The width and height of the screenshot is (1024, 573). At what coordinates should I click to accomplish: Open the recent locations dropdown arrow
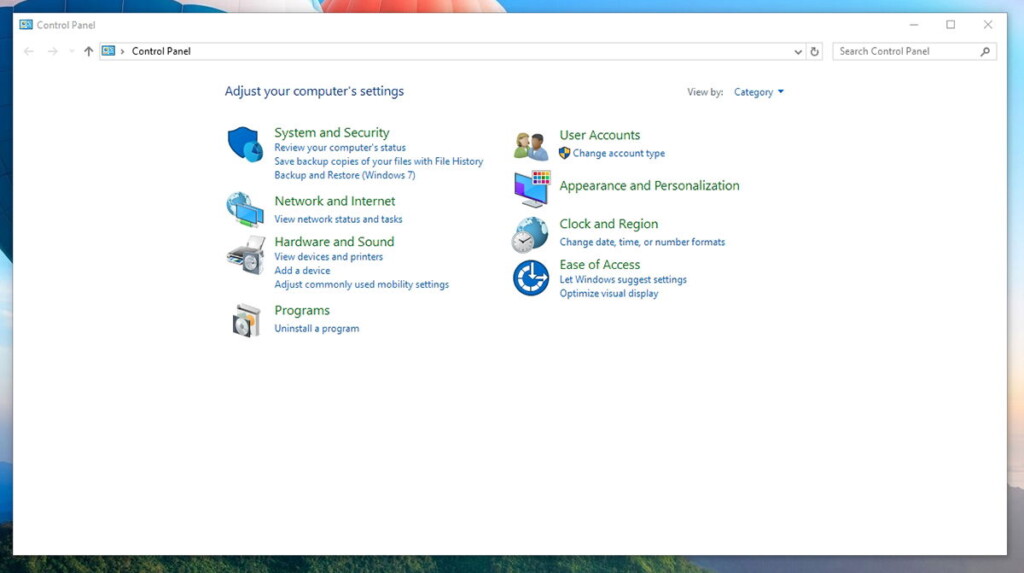(x=71, y=51)
